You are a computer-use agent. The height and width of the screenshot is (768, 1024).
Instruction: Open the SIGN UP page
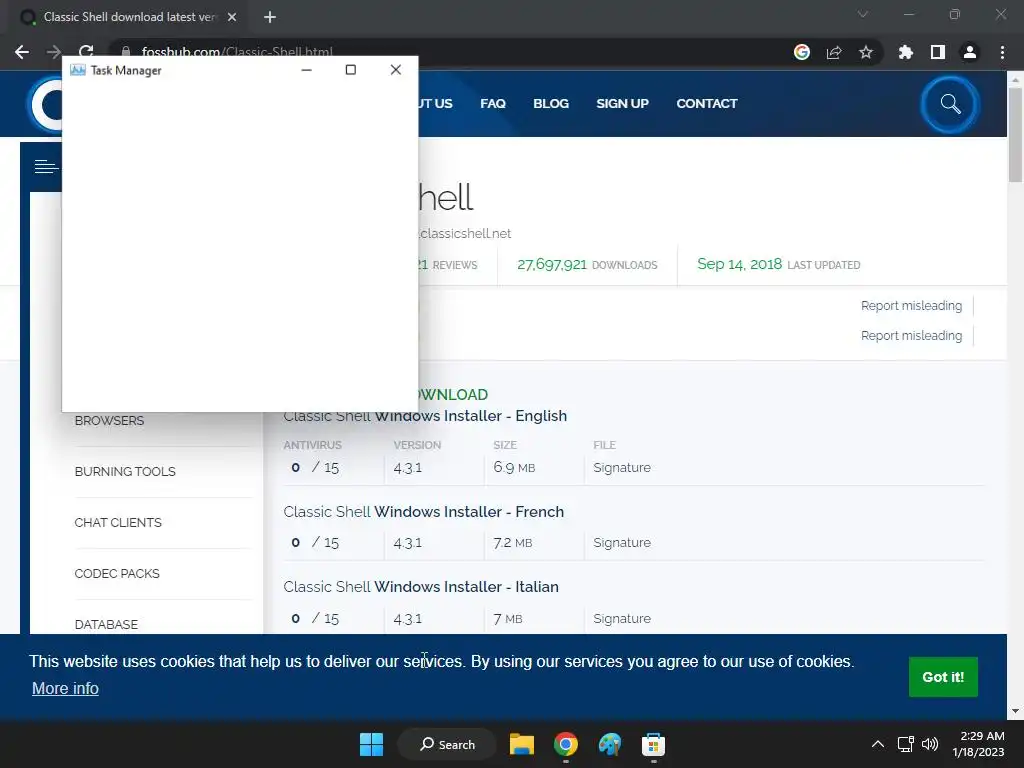[x=622, y=104]
